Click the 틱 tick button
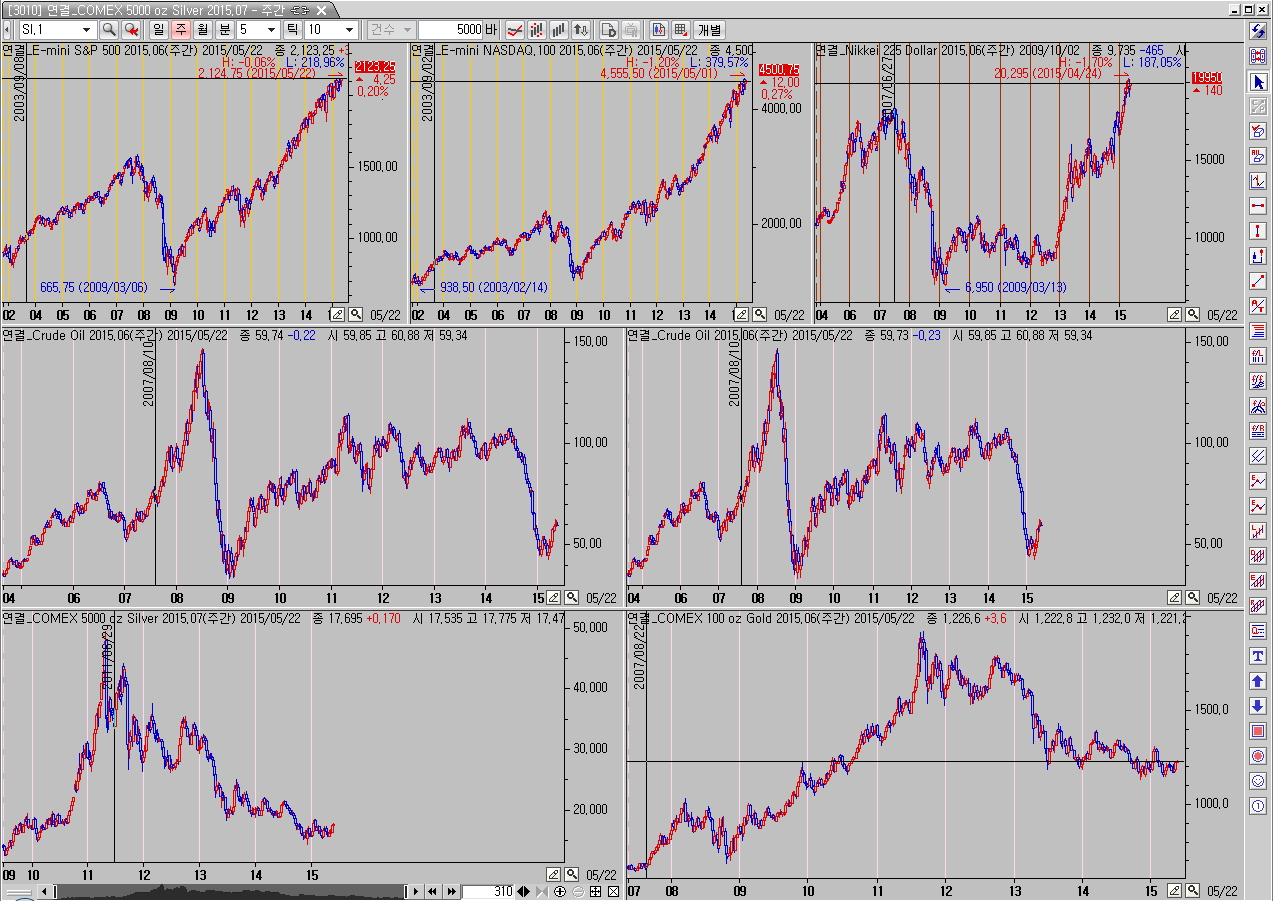Viewport: 1273px width, 901px height. pyautogui.click(x=292, y=30)
